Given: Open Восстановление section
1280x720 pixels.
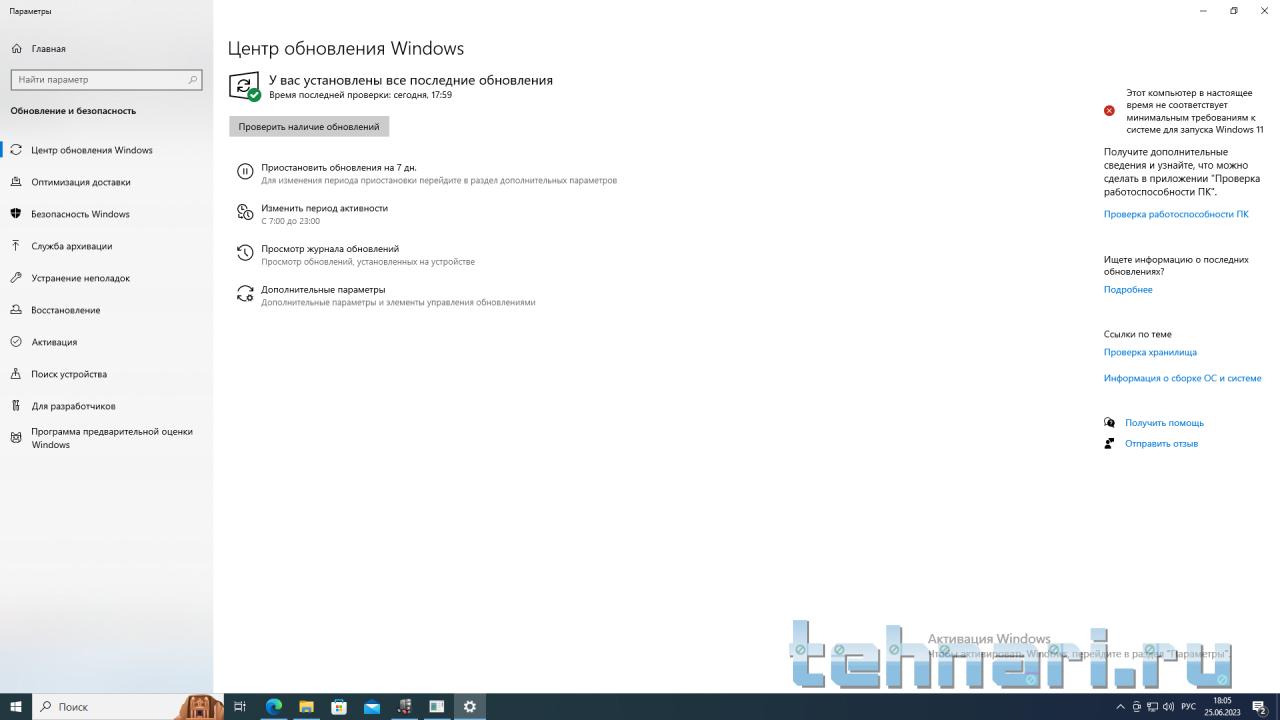Looking at the screenshot, I should [x=106, y=310].
